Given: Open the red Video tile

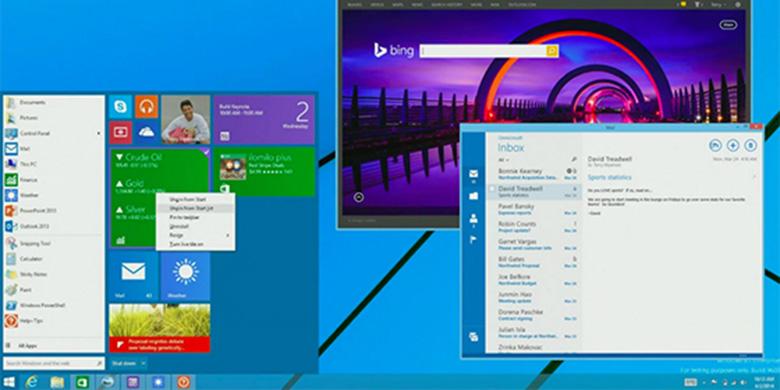Looking at the screenshot, I should click(x=120, y=132).
